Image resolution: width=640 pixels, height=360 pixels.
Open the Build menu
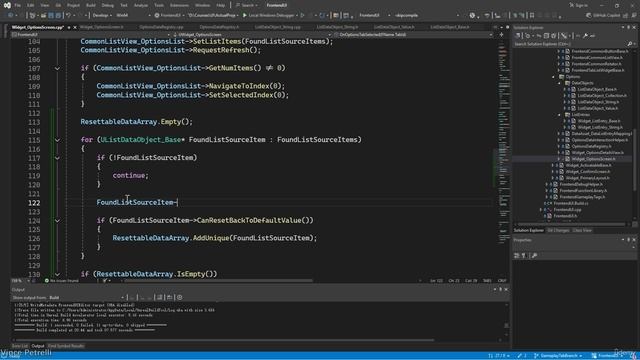(x=91, y=5)
